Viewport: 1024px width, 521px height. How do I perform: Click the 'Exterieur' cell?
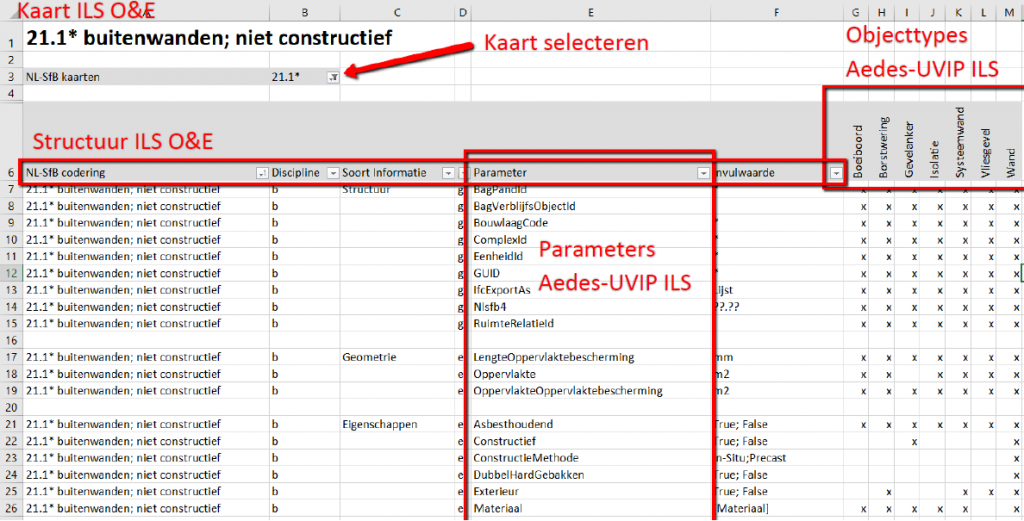pyautogui.click(x=590, y=491)
